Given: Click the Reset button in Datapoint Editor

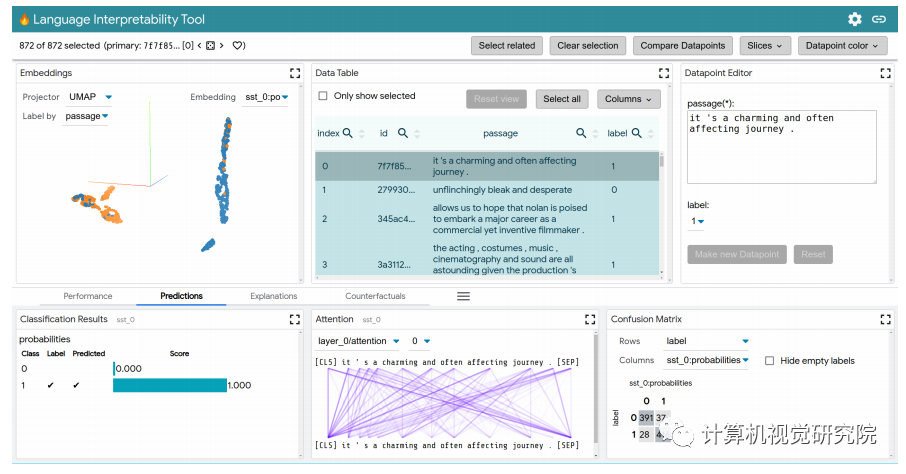Looking at the screenshot, I should point(813,254).
